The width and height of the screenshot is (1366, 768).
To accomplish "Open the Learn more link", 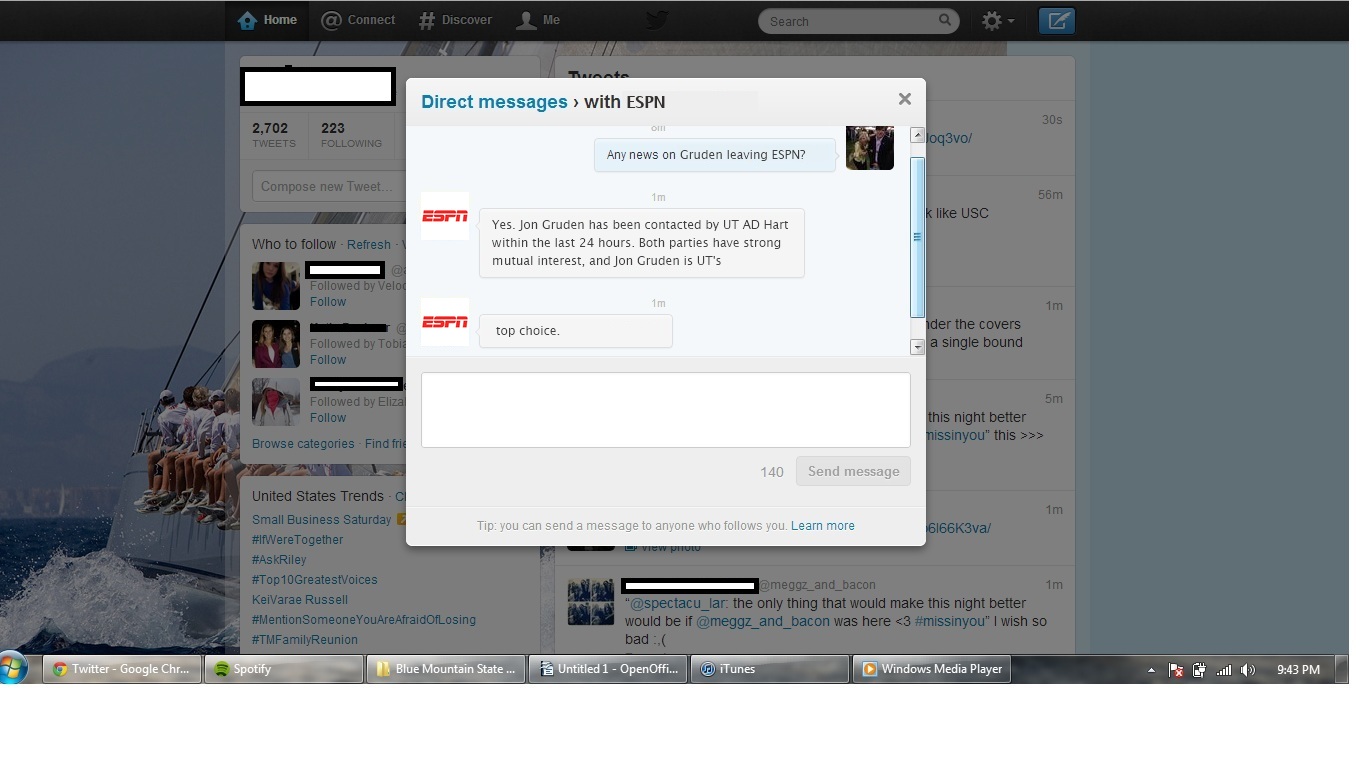I will [822, 525].
